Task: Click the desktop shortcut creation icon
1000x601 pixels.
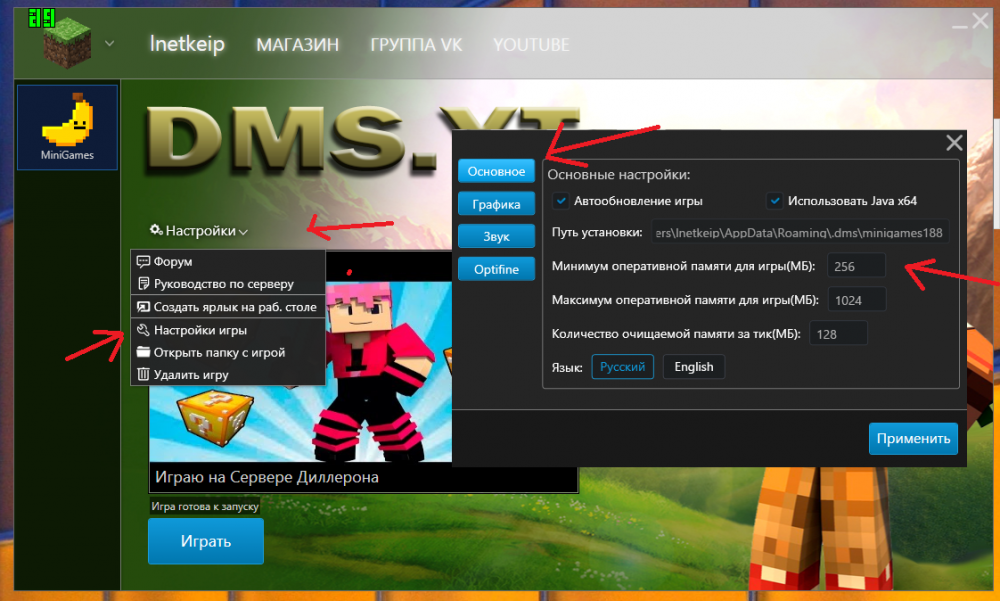Action: coord(143,307)
